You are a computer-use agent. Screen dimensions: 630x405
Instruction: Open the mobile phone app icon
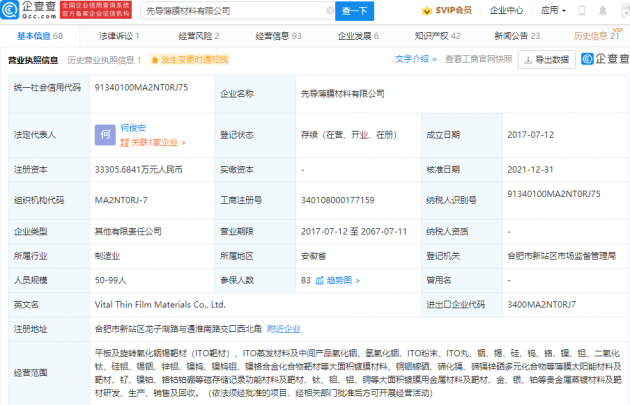coord(581,11)
